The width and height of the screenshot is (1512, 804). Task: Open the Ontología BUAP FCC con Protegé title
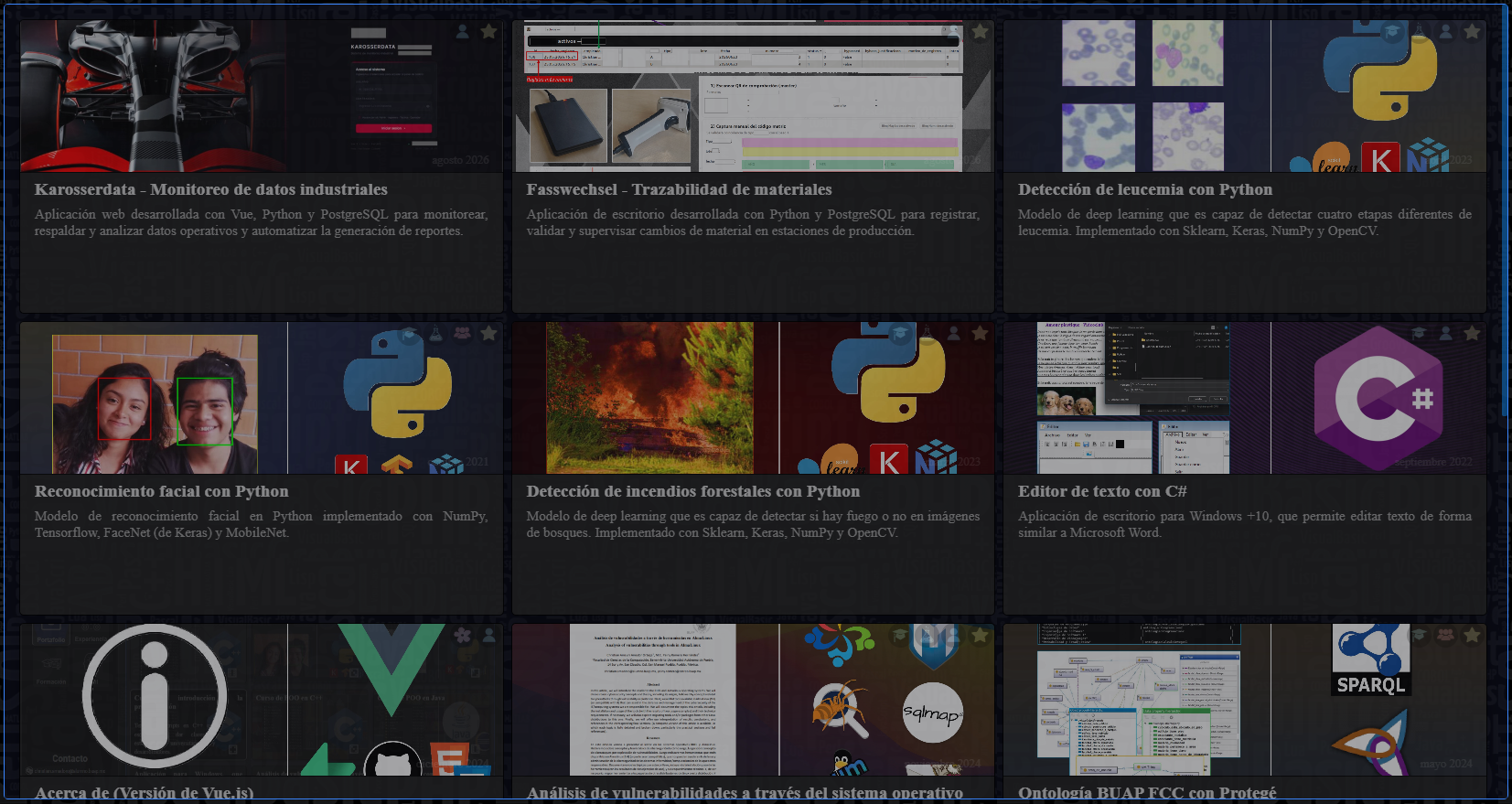coord(1147,793)
